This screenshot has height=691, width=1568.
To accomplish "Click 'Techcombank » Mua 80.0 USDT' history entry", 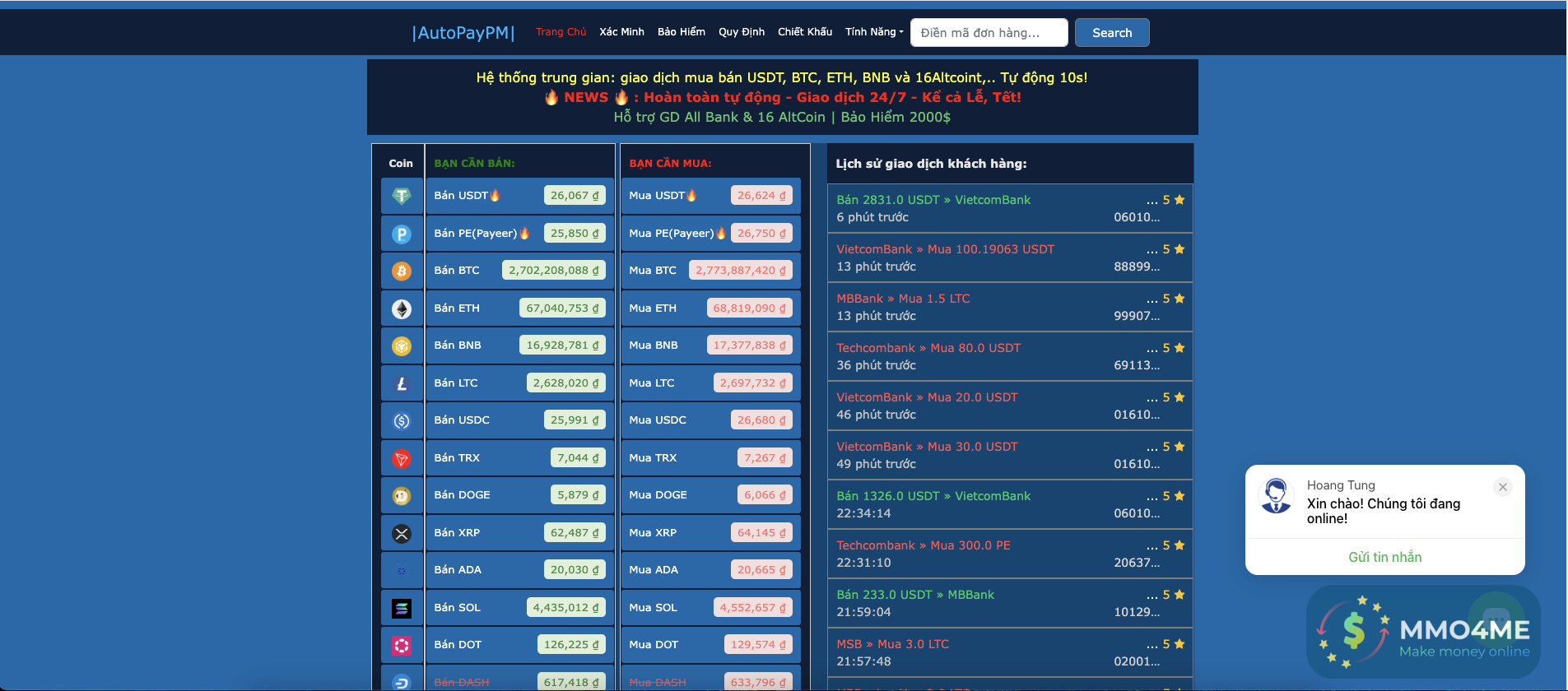I will pyautogui.click(x=1010, y=356).
